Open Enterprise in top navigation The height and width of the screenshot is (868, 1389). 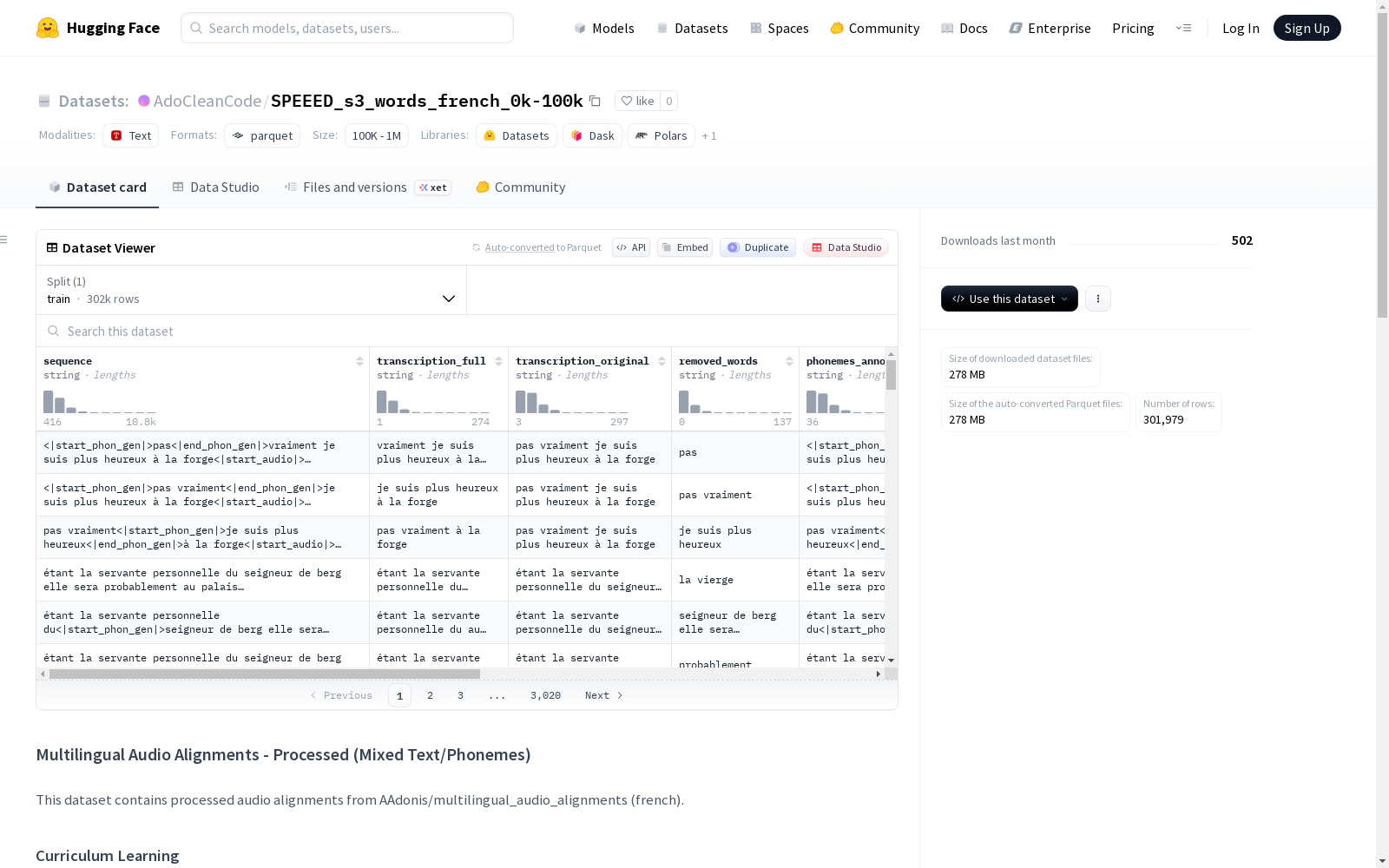(1050, 28)
